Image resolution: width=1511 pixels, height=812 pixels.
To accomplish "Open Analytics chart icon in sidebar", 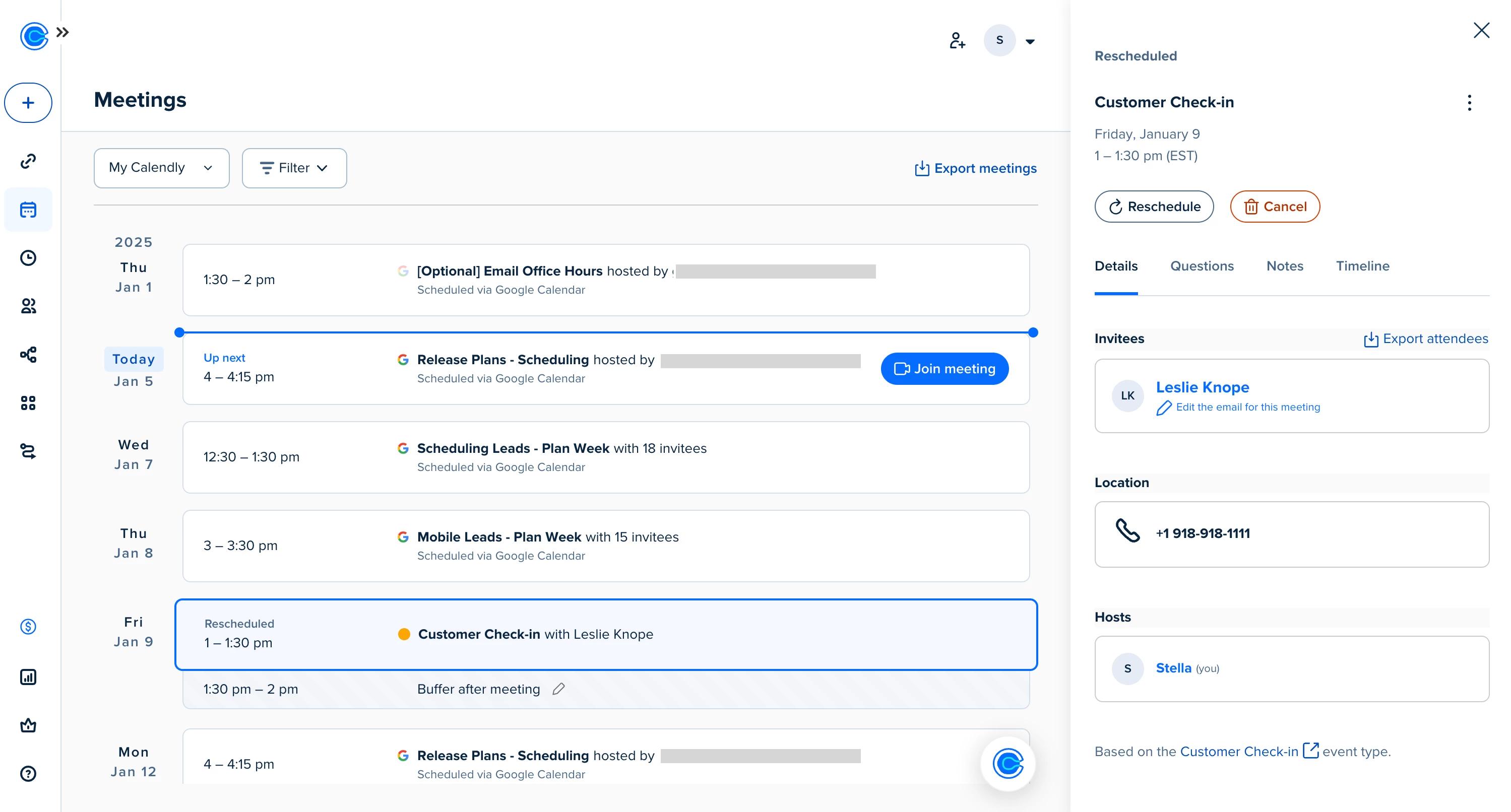I will pos(28,677).
